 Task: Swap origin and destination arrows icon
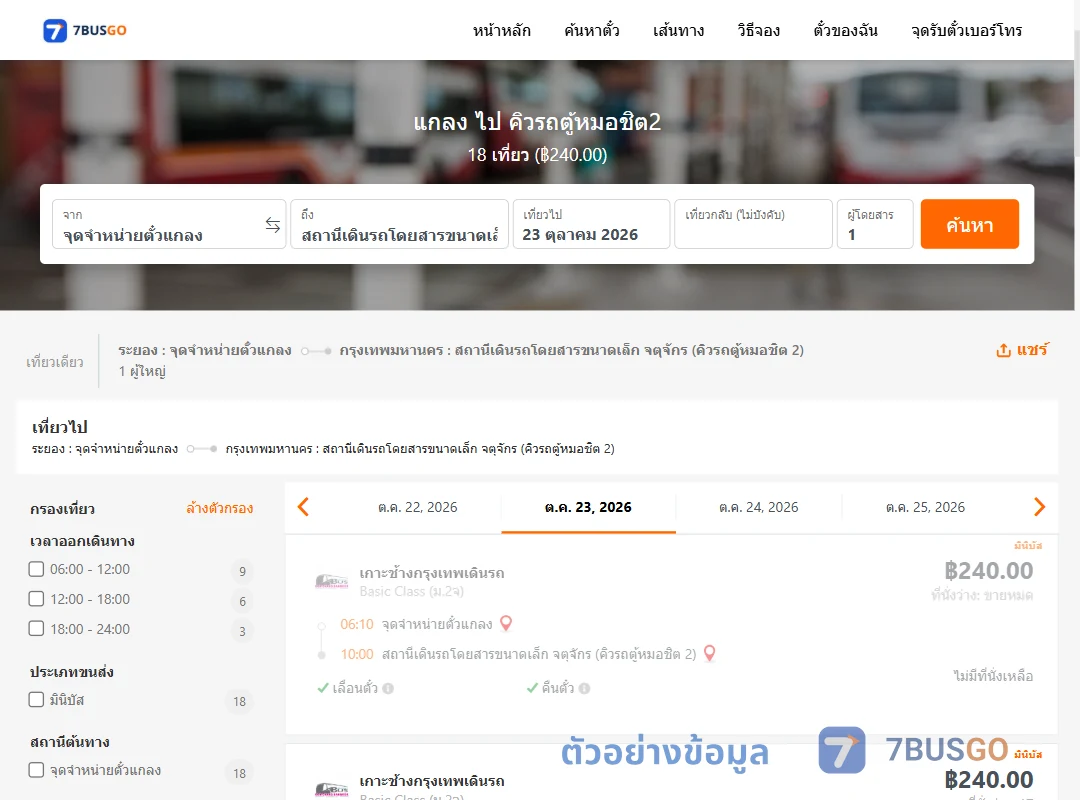(x=273, y=225)
